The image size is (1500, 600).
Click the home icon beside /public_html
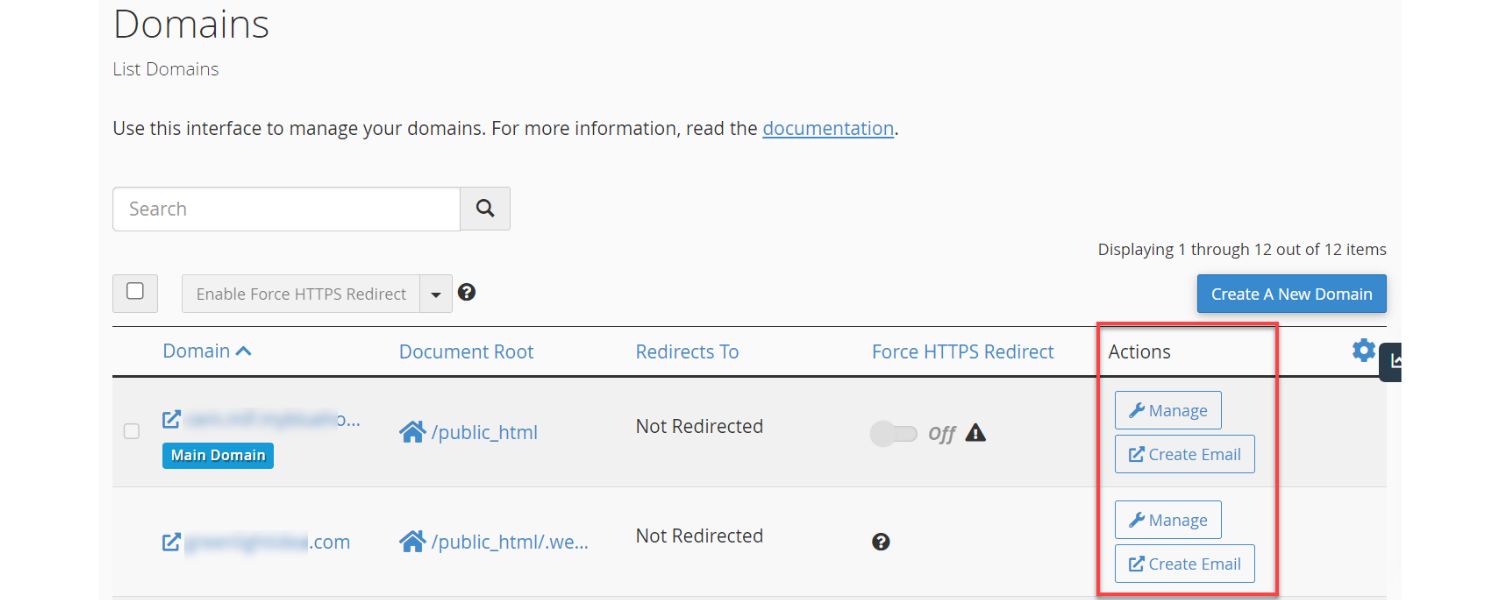(412, 431)
